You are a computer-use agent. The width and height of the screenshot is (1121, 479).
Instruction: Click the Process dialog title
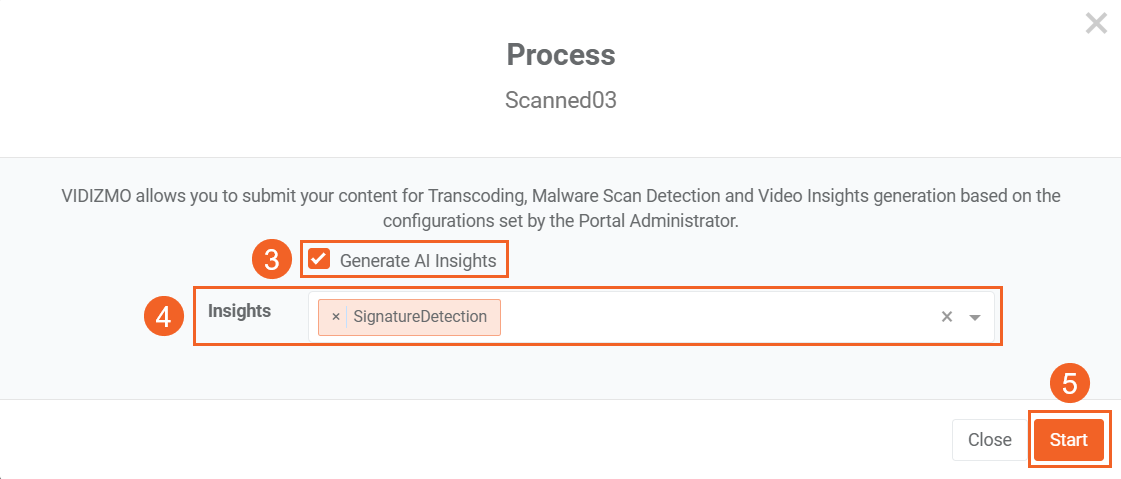point(560,54)
